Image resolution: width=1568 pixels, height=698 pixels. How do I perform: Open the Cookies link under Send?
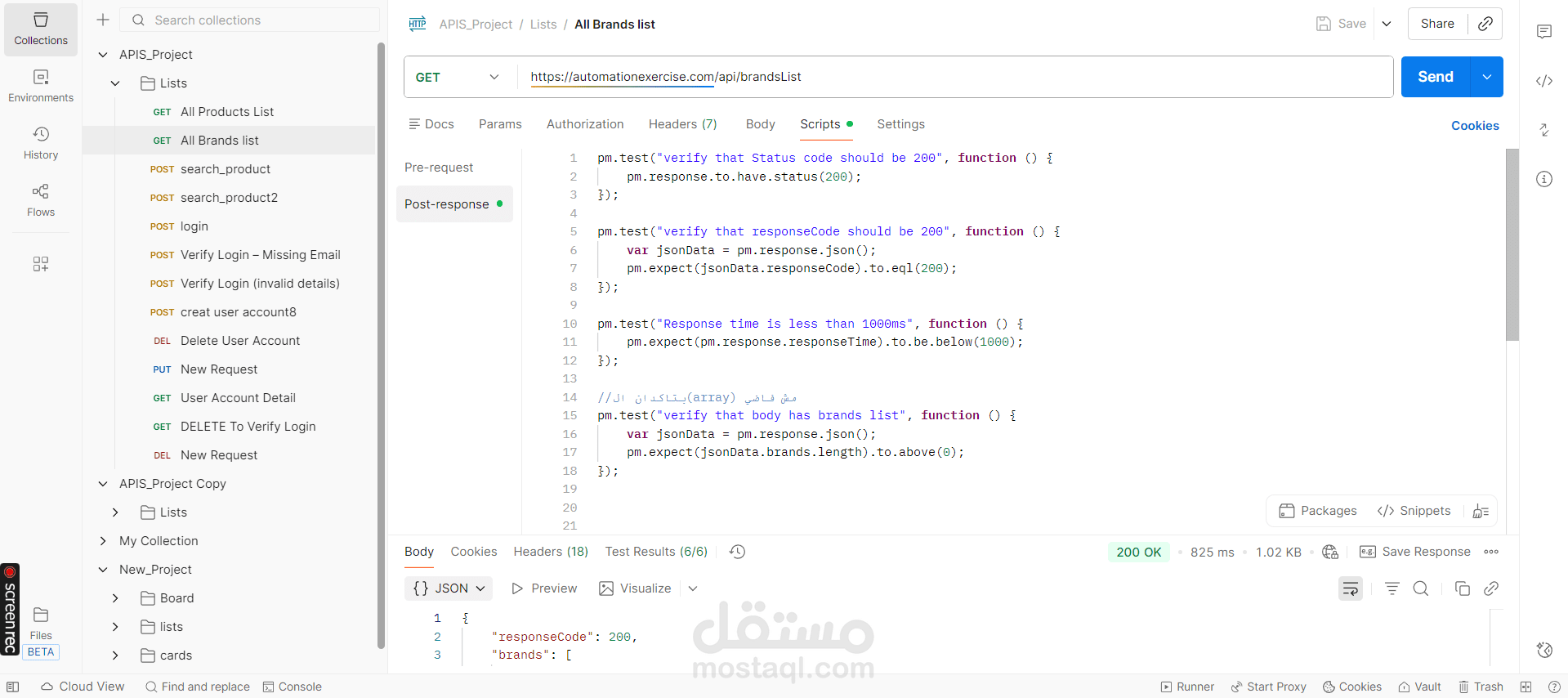1475,126
